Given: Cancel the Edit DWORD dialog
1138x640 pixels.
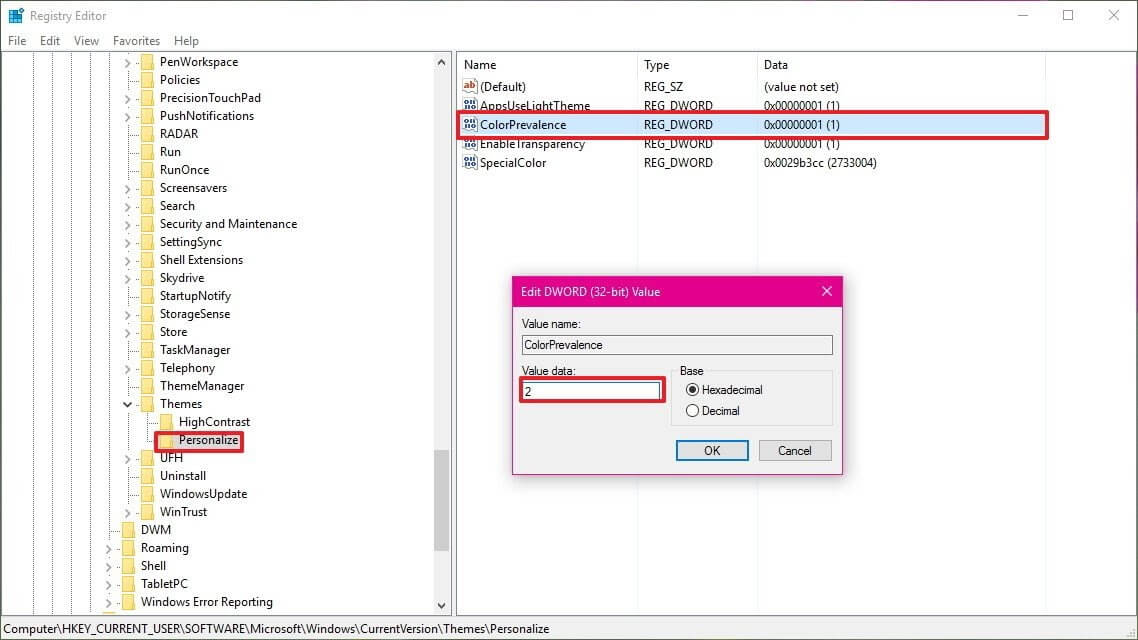Looking at the screenshot, I should pyautogui.click(x=794, y=450).
